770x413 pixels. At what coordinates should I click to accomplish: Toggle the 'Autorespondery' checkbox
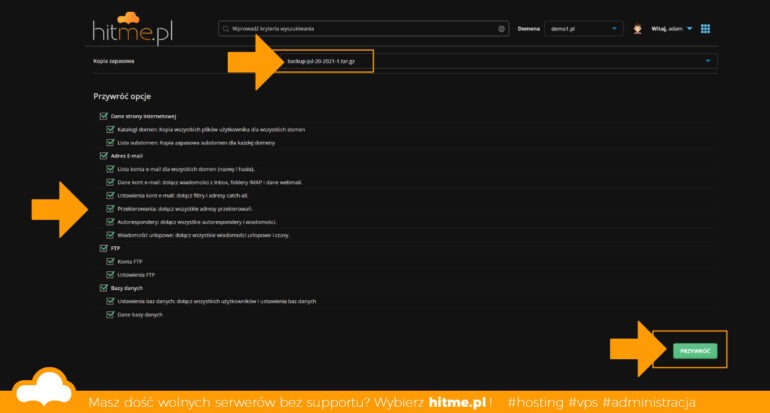point(110,222)
